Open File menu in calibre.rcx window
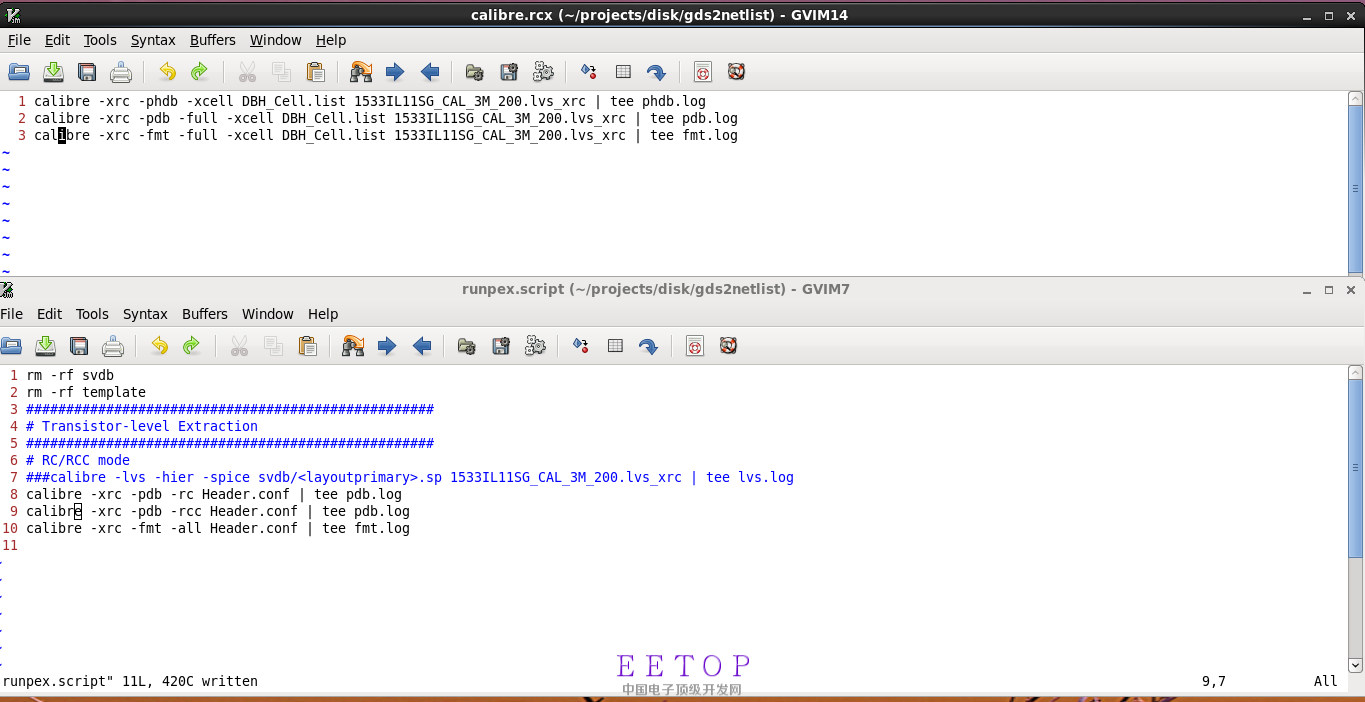1365x702 pixels. pos(19,40)
